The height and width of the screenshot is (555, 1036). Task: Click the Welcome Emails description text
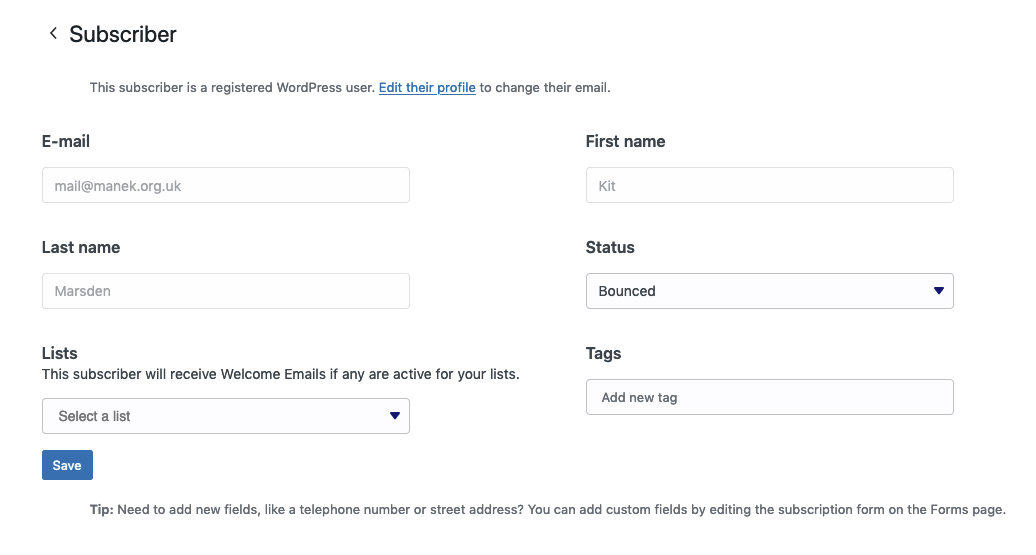[280, 375]
